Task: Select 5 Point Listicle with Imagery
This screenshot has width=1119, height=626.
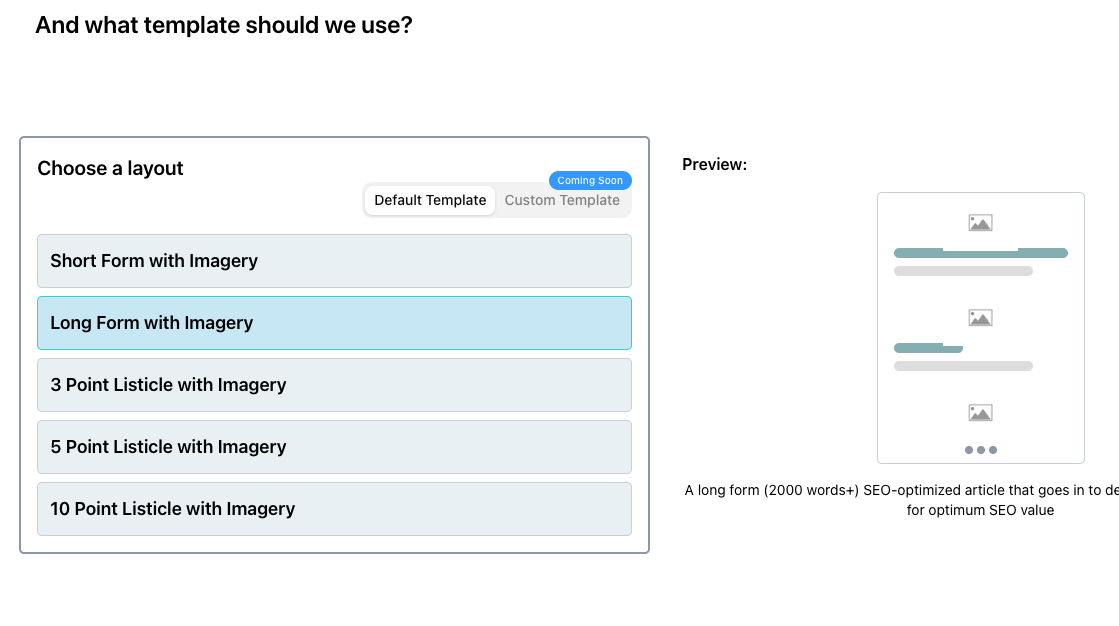Action: point(334,447)
